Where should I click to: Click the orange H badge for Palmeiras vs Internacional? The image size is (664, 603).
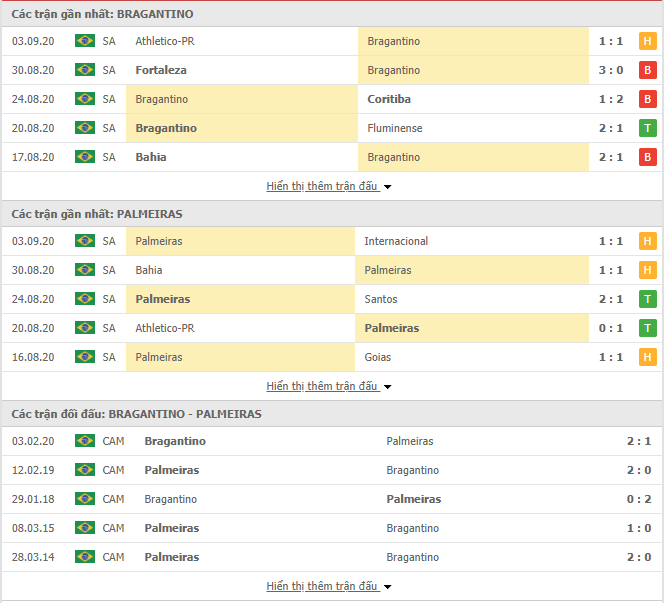click(647, 241)
